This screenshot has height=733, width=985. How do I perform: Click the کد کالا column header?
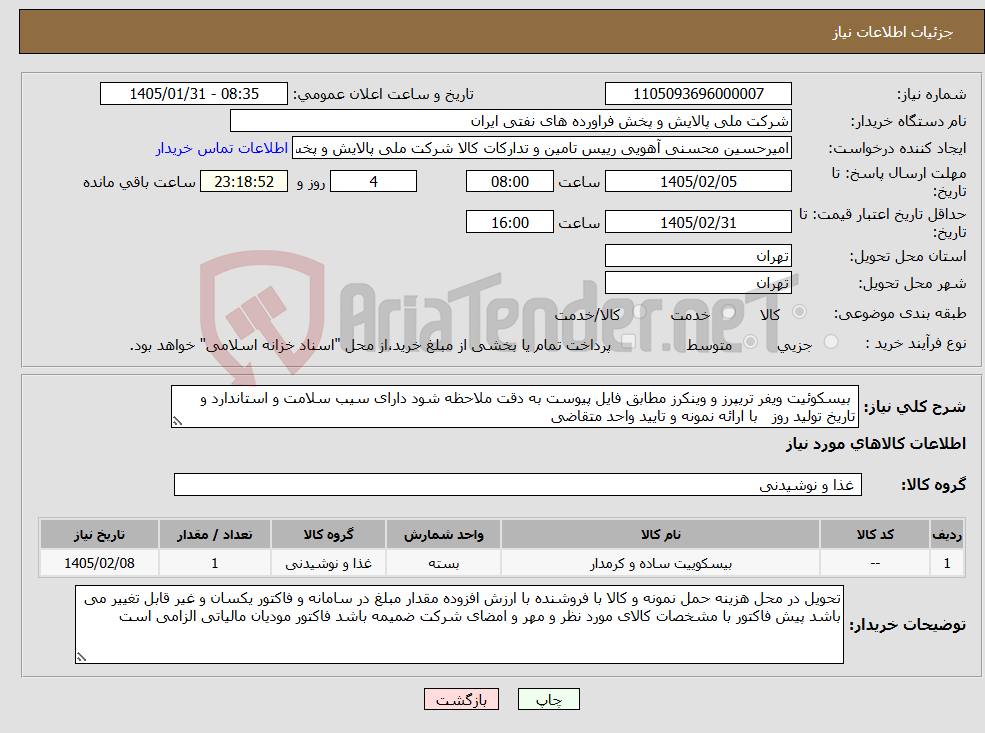pyautogui.click(x=875, y=535)
